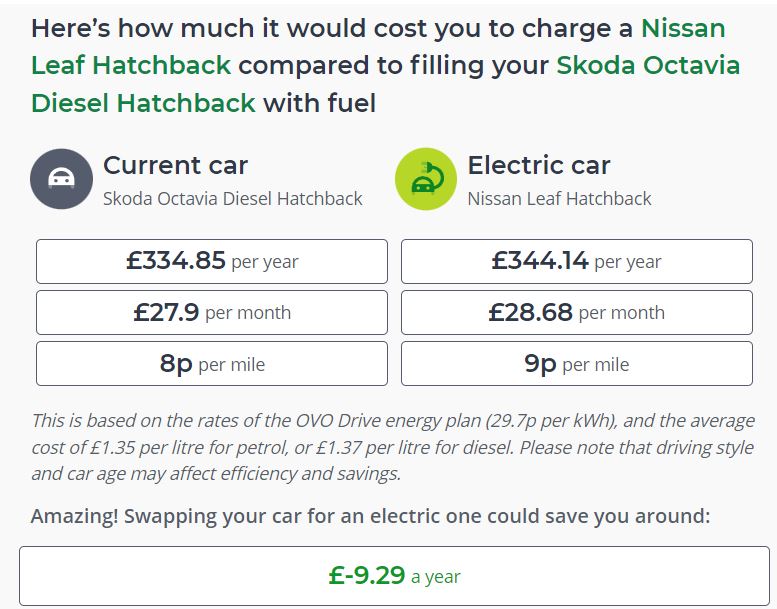
Task: Click Skoda Octavia subtitle under Current car
Action: 232,198
